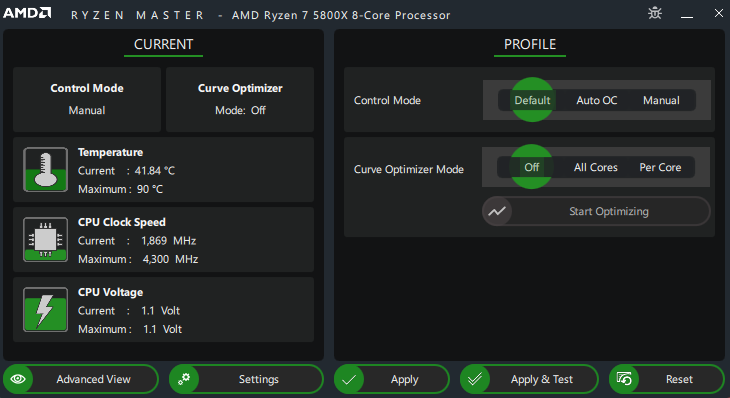Select Default control mode

532,100
